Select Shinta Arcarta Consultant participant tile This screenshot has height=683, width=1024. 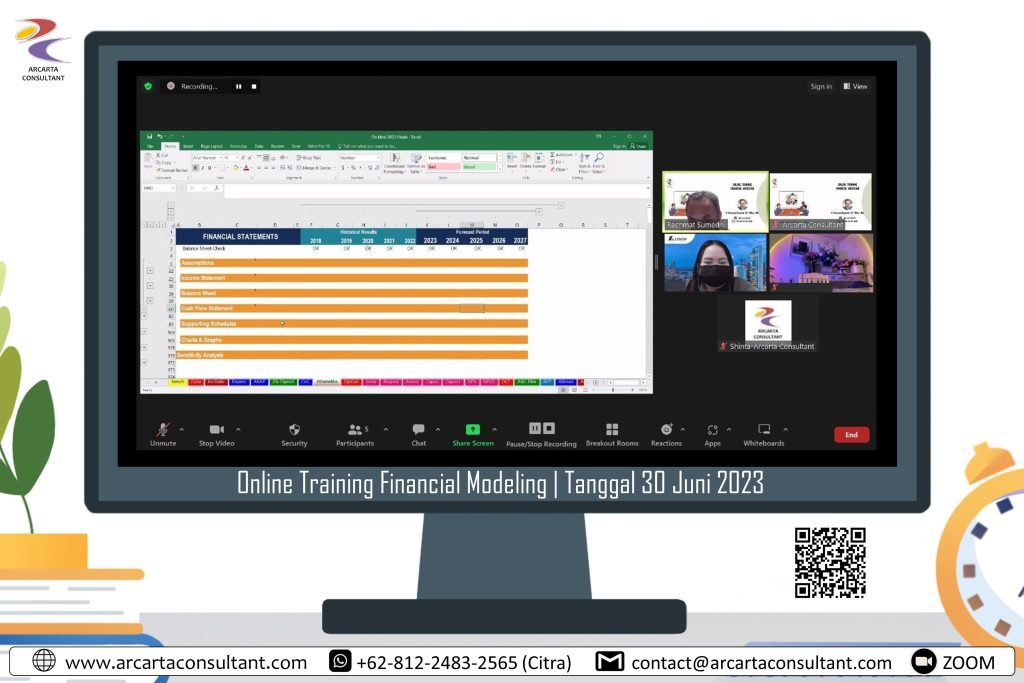767,323
